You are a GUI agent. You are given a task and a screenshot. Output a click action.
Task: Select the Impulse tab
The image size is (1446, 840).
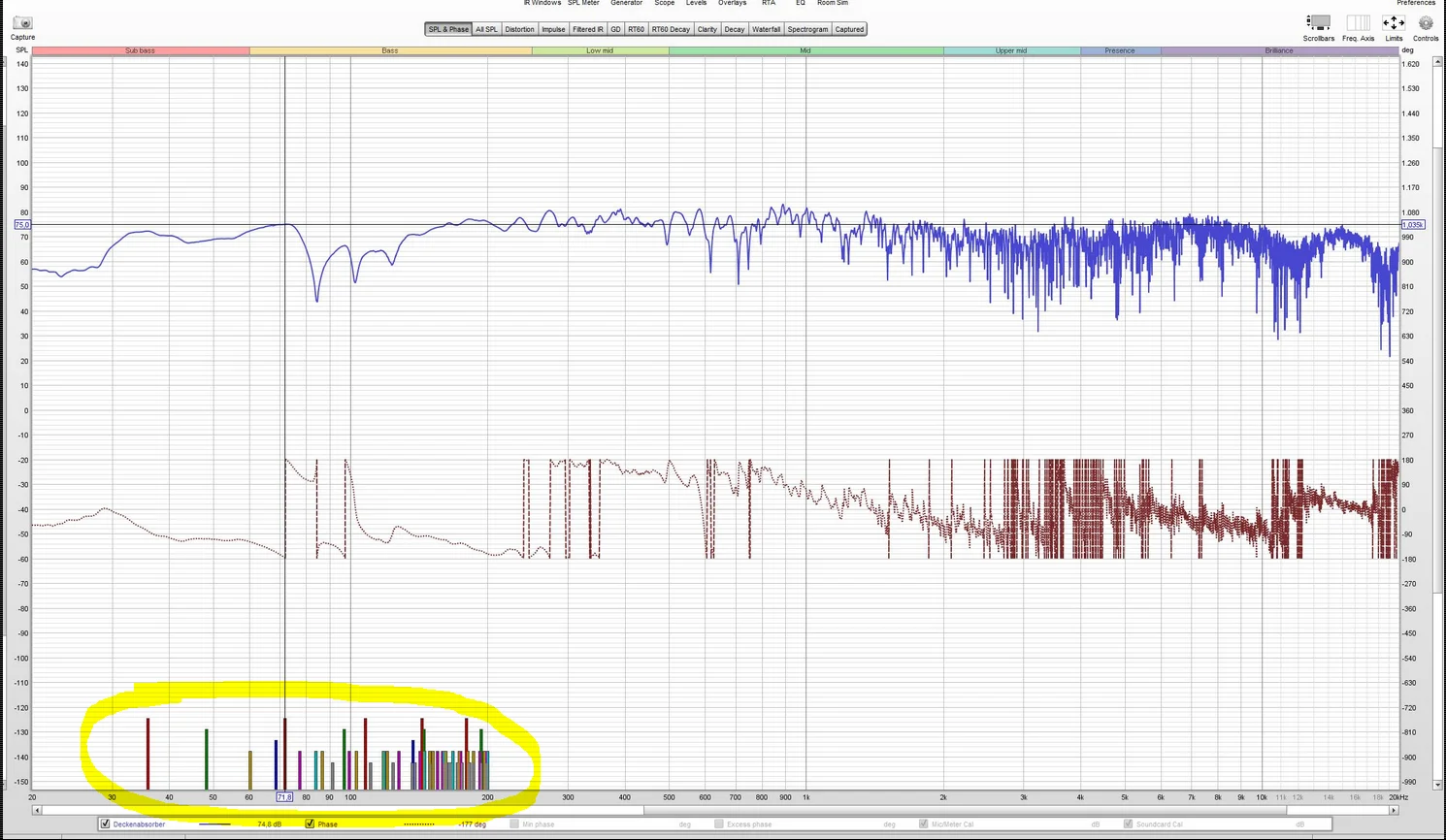pos(553,29)
